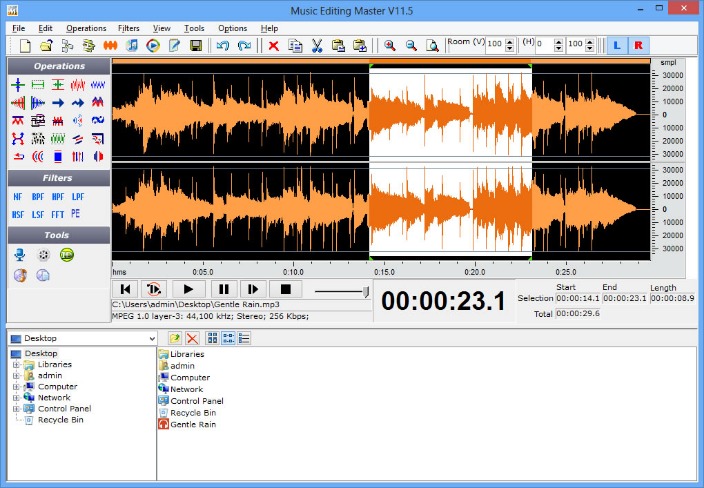Open the Desktop folder dropdown
This screenshot has height=488, width=704.
coord(150,339)
